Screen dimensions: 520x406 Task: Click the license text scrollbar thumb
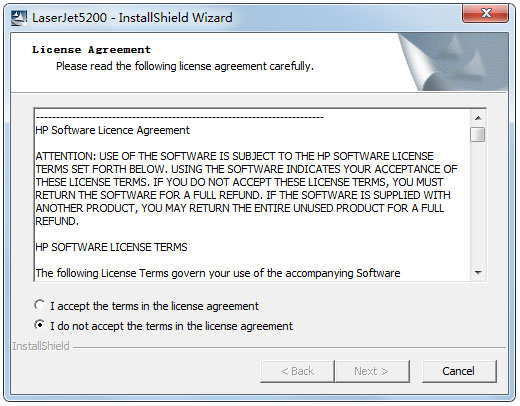(x=478, y=134)
